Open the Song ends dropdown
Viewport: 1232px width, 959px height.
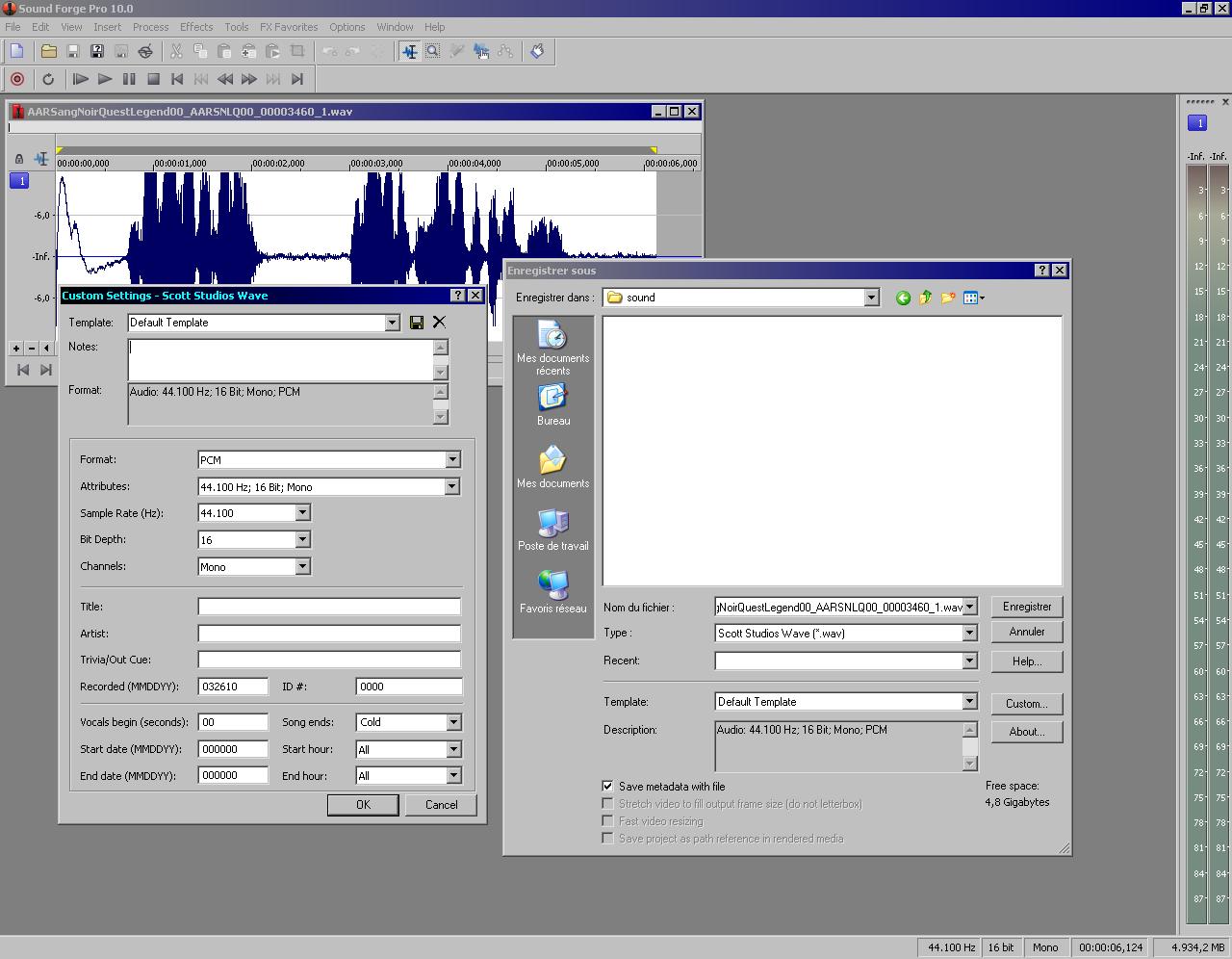(x=453, y=722)
